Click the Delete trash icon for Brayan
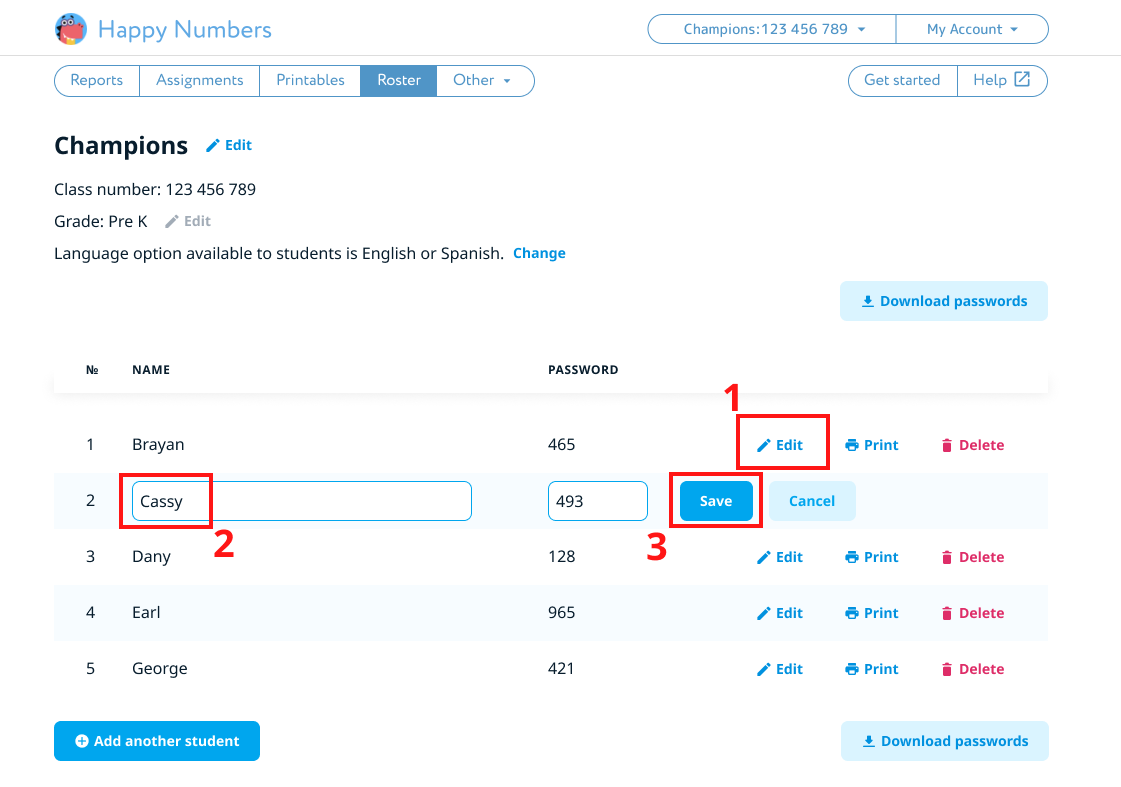This screenshot has width=1121, height=787. coord(947,446)
